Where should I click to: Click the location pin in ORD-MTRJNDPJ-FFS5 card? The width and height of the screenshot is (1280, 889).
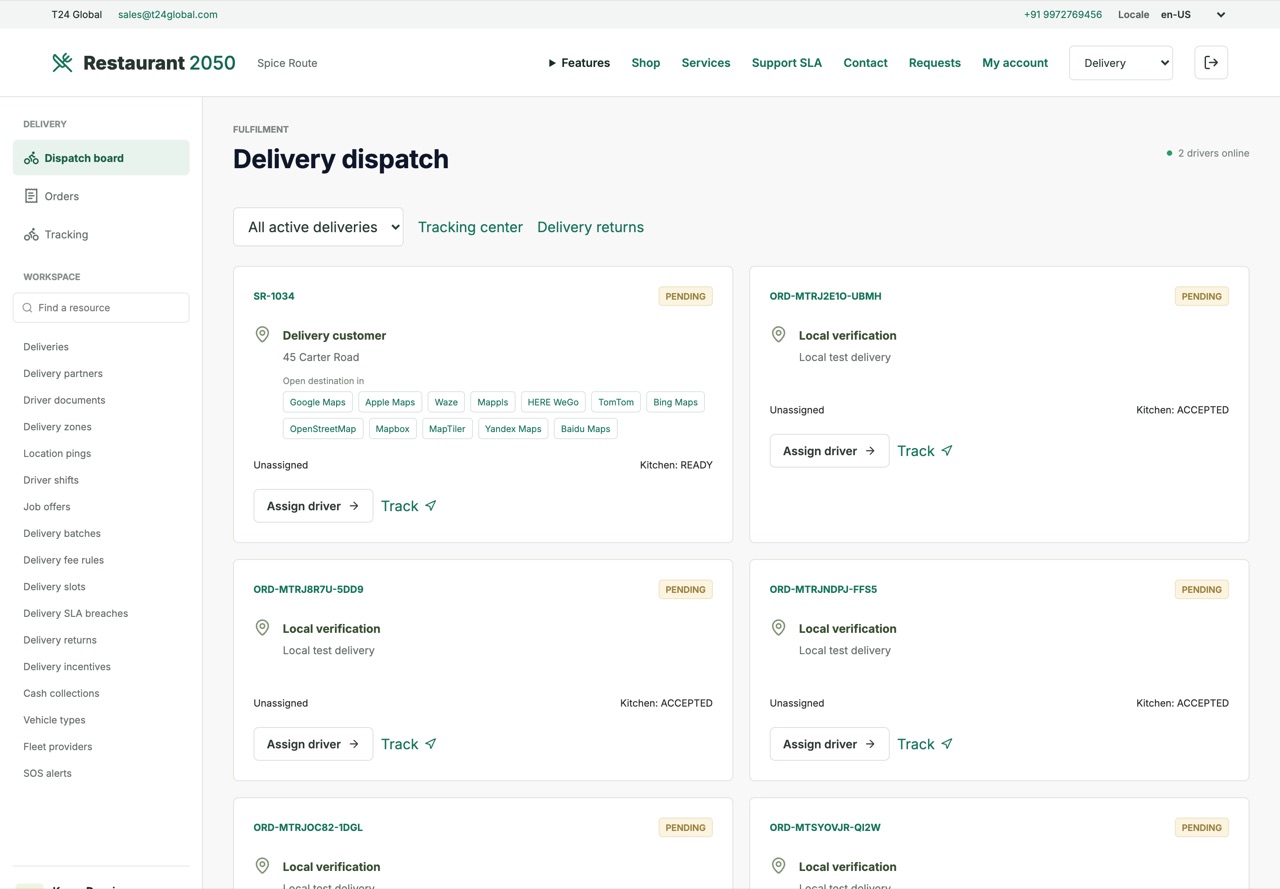click(778, 628)
